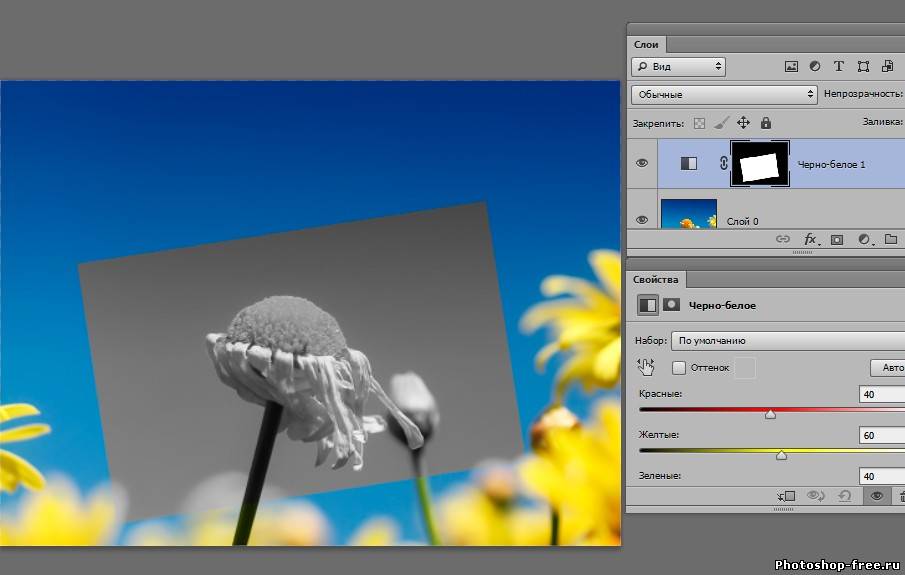Click the fx layer style icon
This screenshot has width=905, height=575.
point(811,240)
